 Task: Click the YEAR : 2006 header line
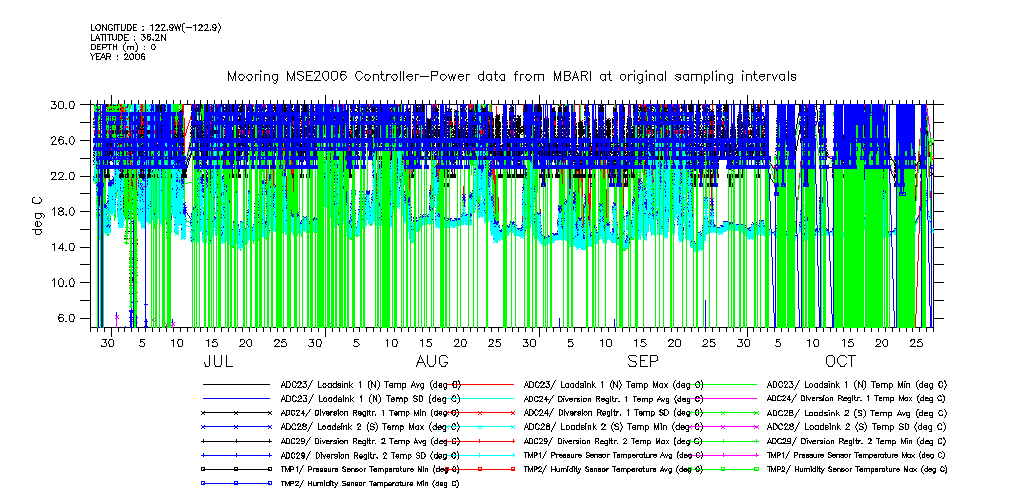tap(118, 57)
